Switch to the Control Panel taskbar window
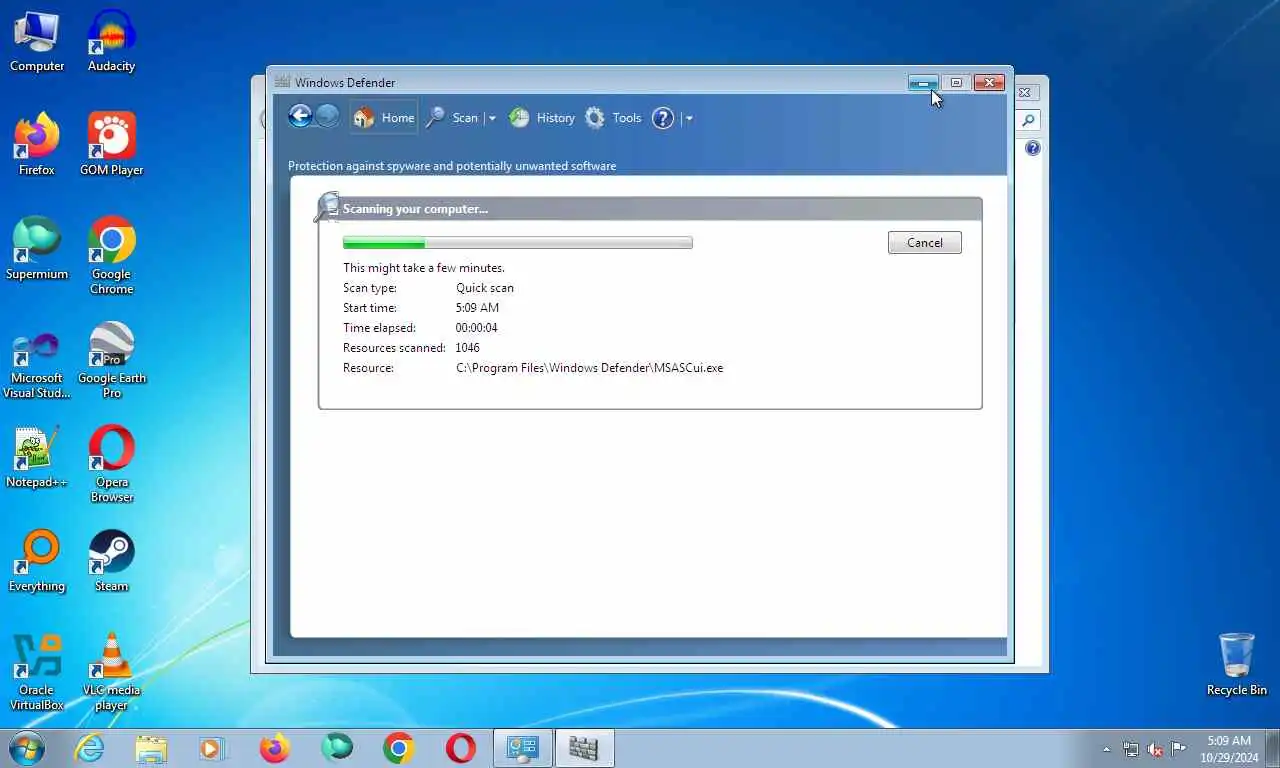The height and width of the screenshot is (768, 1280). [x=522, y=748]
